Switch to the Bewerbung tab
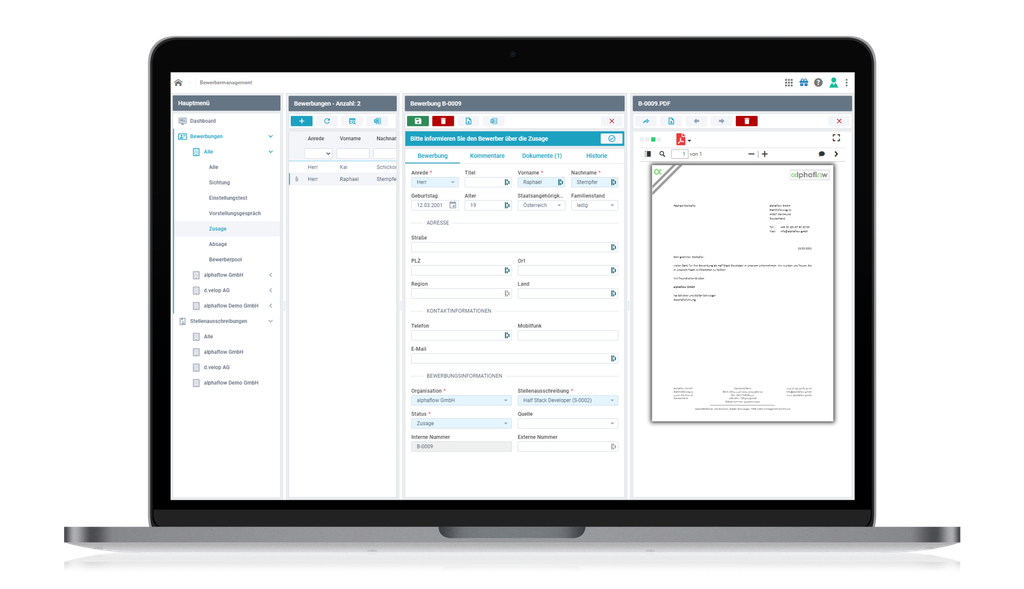Viewport: 1024px width, 589px height. 432,156
